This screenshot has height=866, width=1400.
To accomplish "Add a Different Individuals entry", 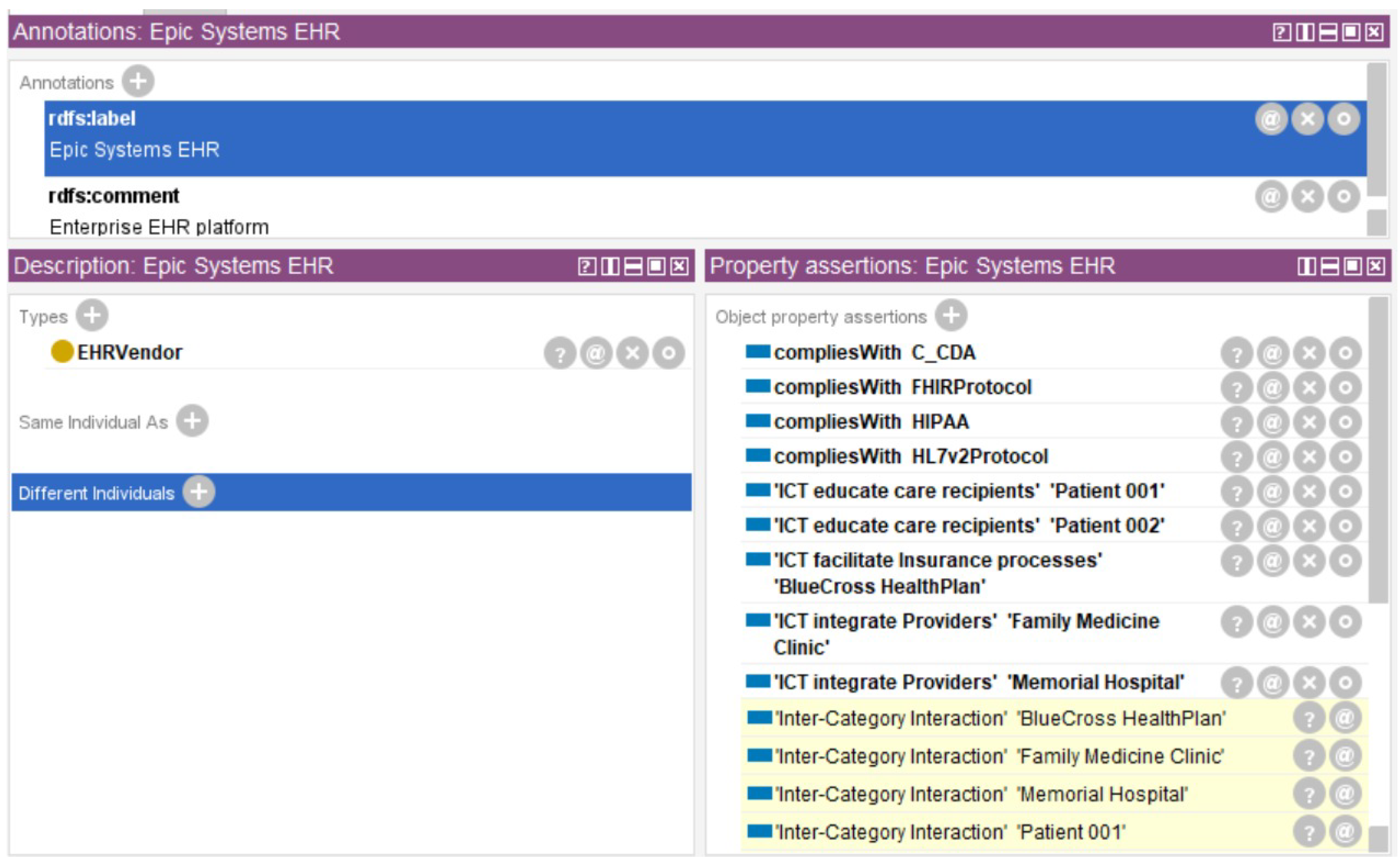I will (x=199, y=492).
